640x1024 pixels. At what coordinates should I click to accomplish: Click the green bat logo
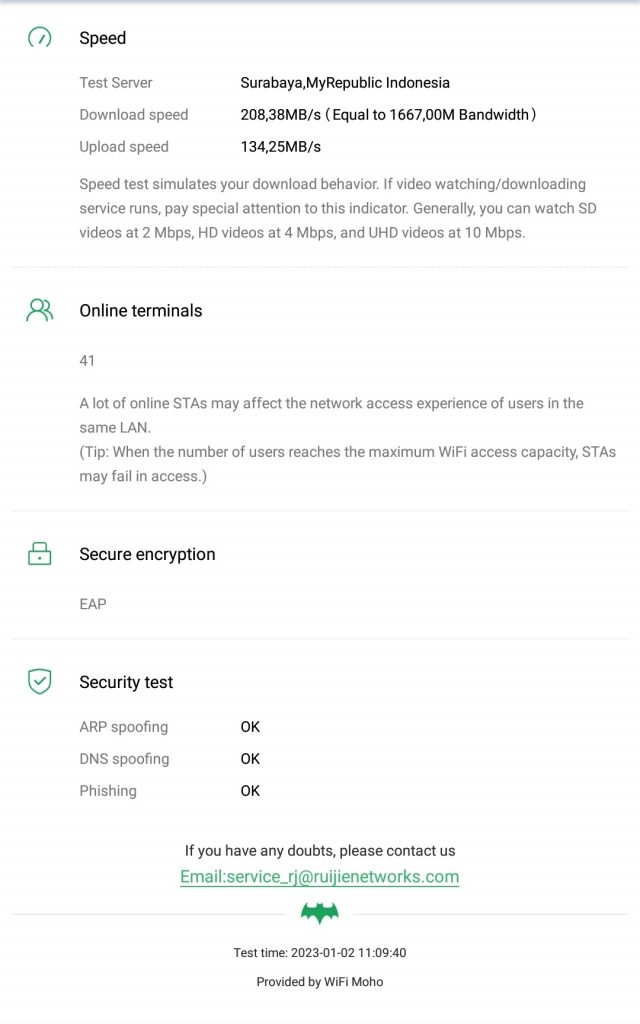click(319, 913)
